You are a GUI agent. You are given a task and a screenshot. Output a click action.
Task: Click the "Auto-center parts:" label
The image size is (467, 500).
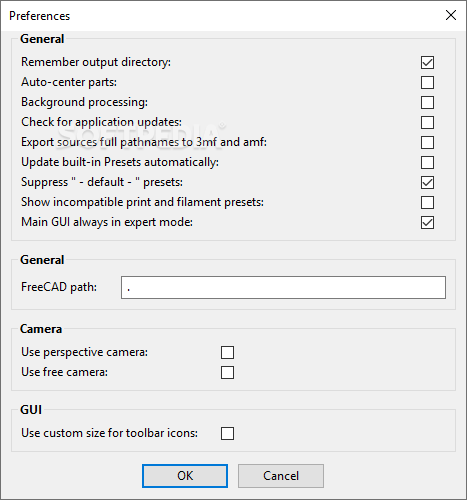(69, 82)
